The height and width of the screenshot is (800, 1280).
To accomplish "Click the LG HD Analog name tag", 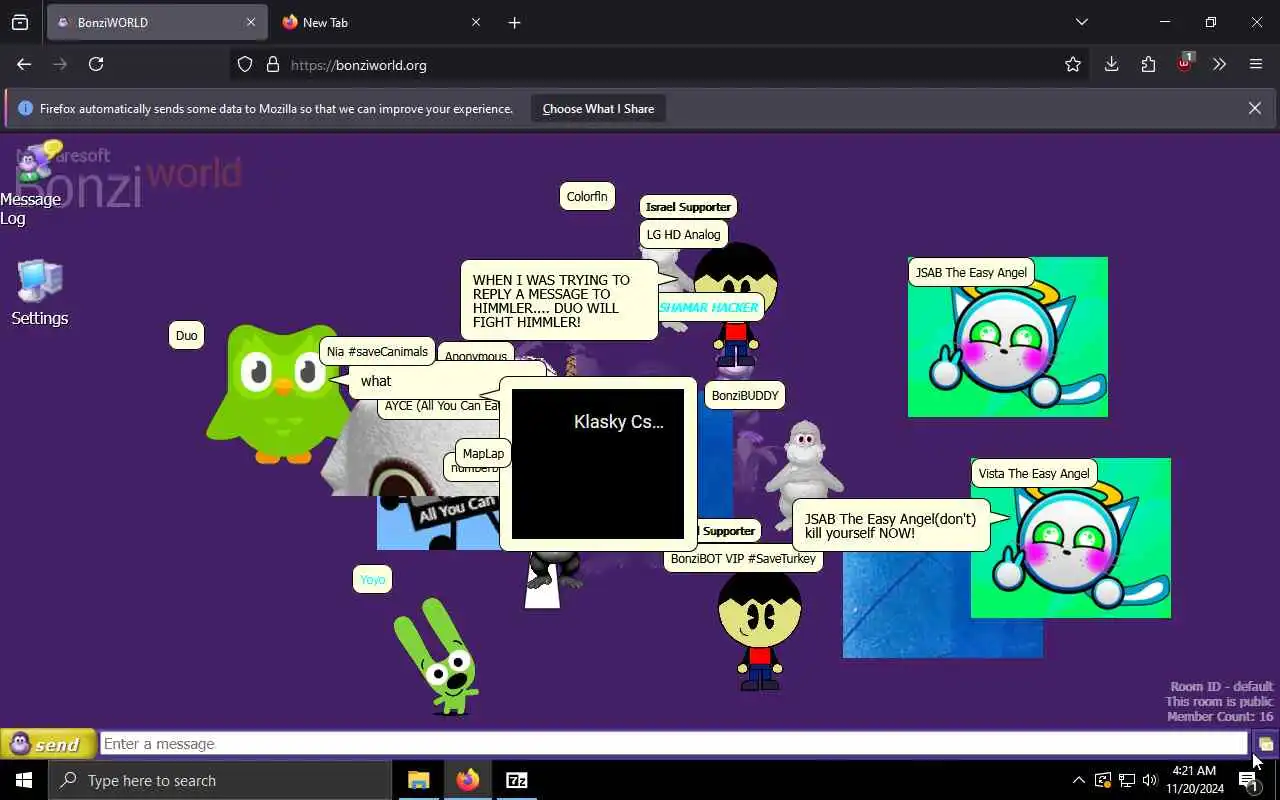I will click(683, 234).
